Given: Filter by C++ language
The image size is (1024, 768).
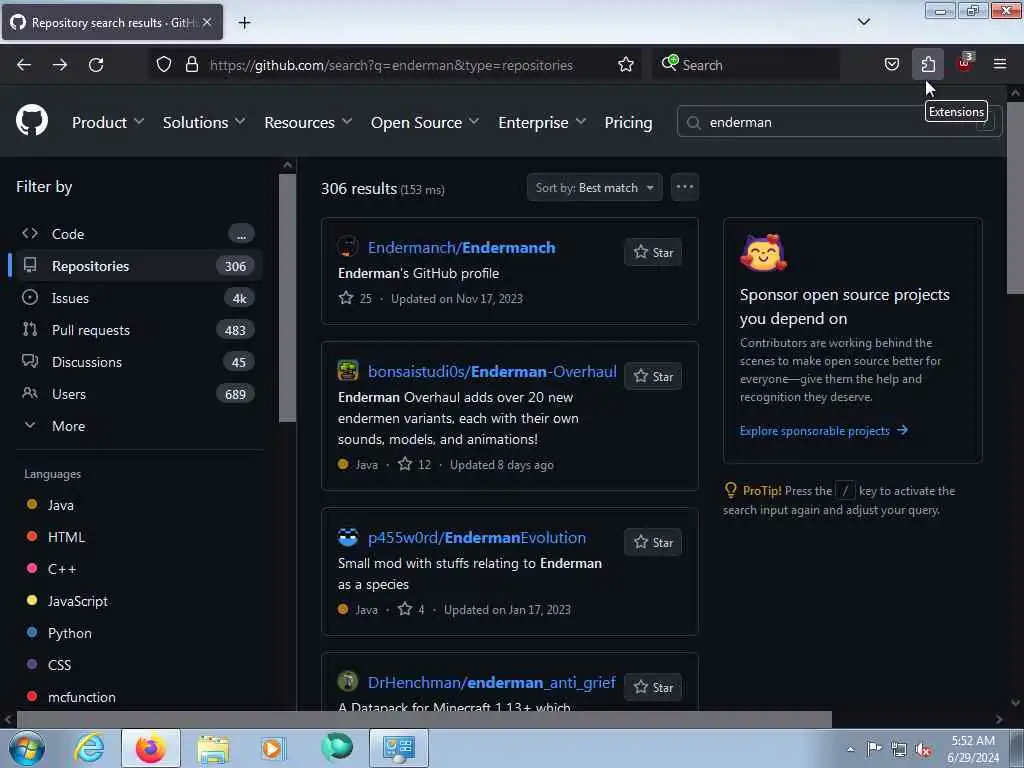Looking at the screenshot, I should tap(61, 569).
